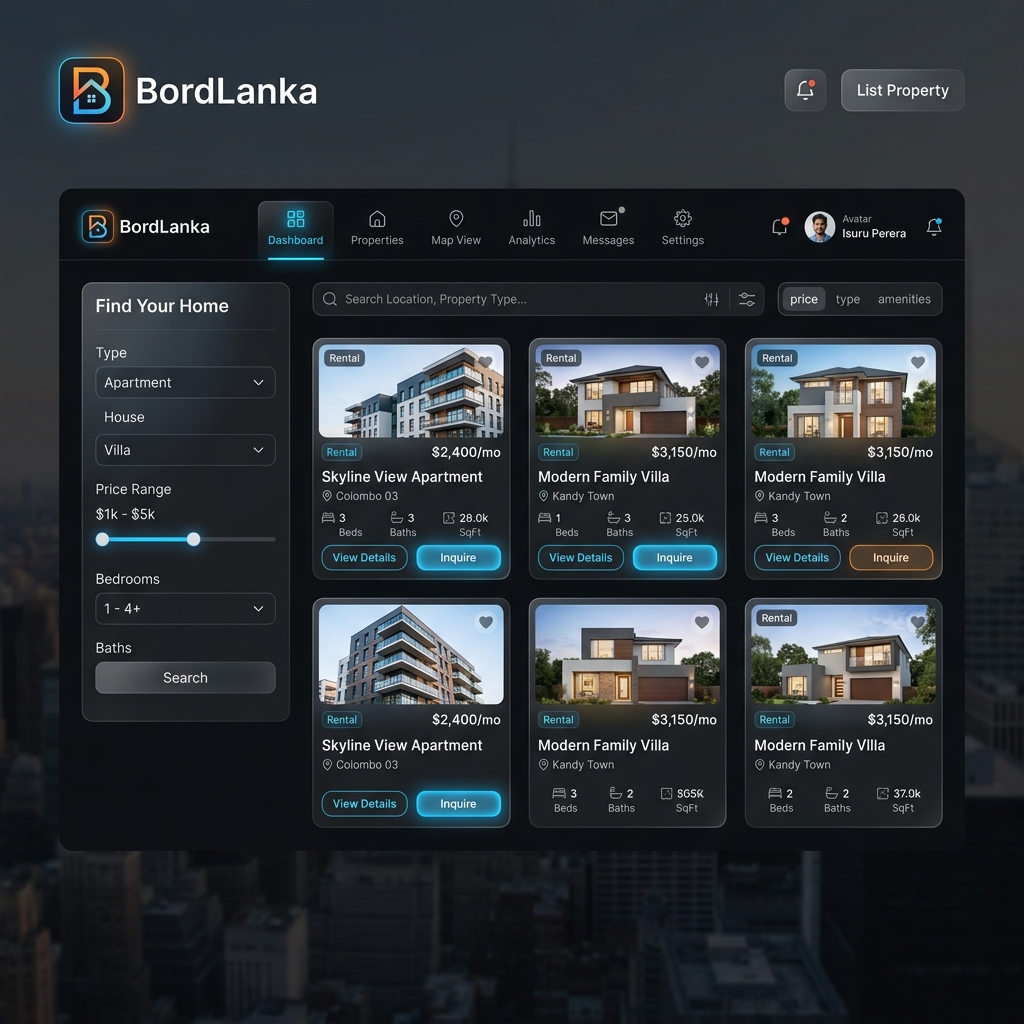
Task: Favorite the upper Skyline View Apartment via heart
Action: coord(485,362)
